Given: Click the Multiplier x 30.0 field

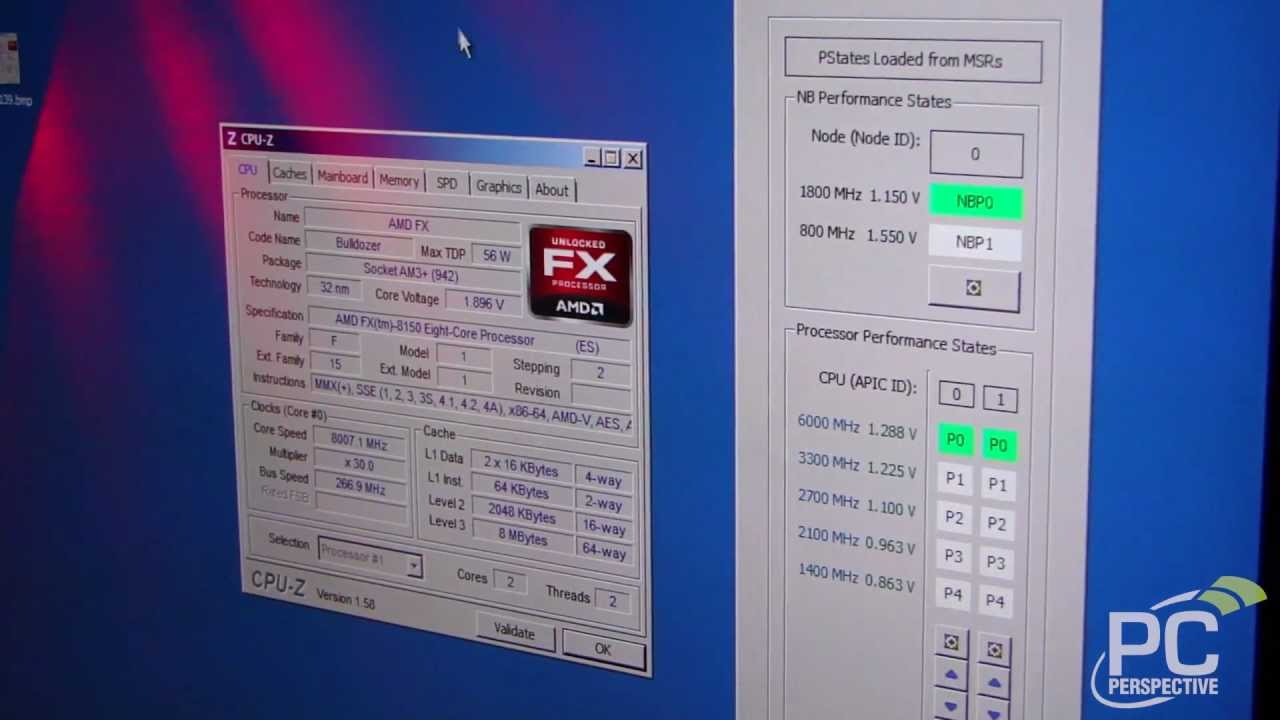Looking at the screenshot, I should click(360, 464).
